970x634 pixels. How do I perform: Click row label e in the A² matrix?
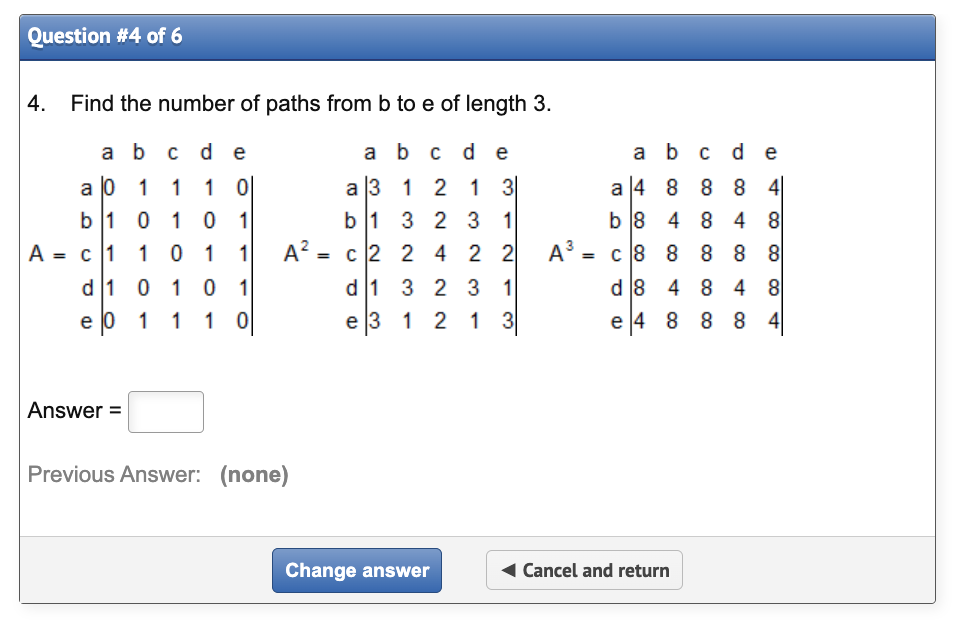351,320
